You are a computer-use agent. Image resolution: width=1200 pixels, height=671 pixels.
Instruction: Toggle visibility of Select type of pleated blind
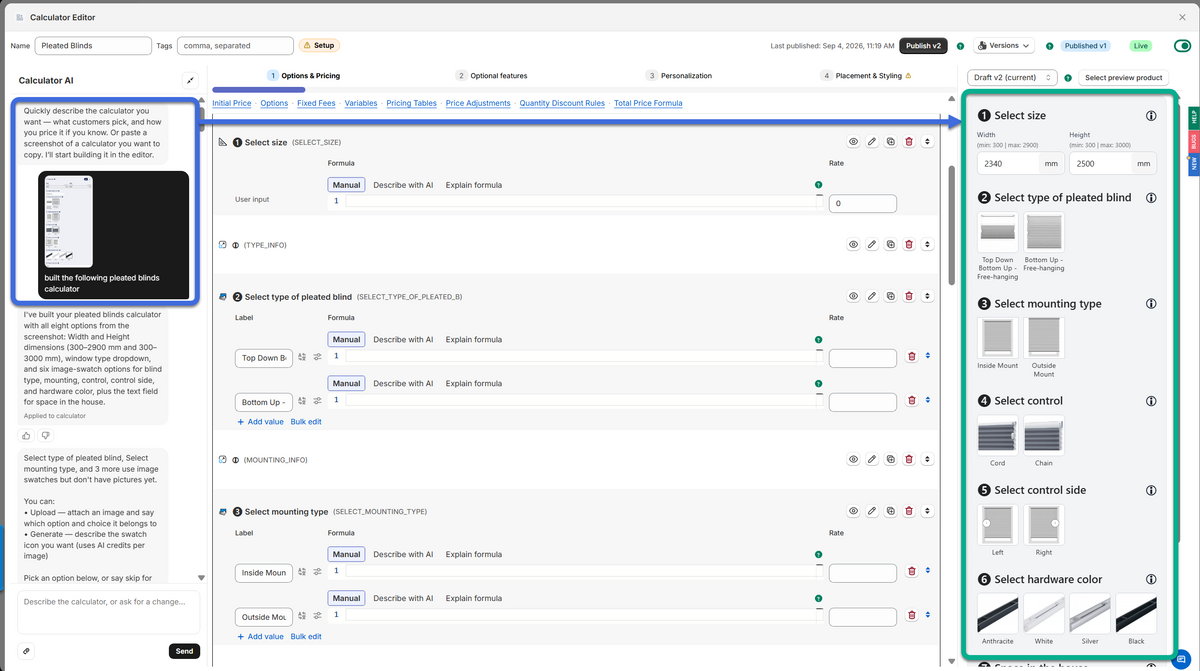tap(854, 296)
